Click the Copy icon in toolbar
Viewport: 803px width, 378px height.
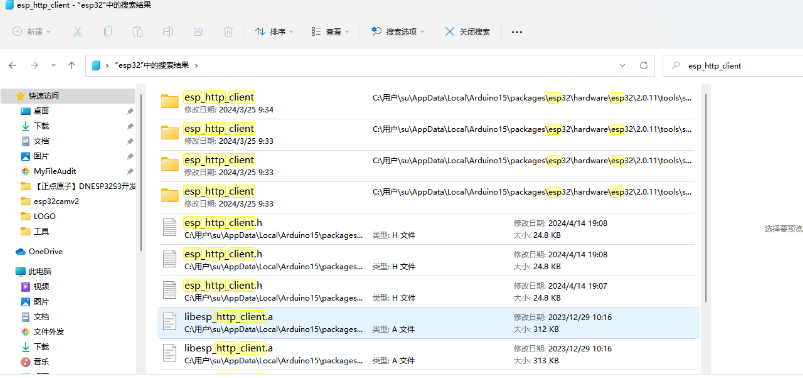108,32
